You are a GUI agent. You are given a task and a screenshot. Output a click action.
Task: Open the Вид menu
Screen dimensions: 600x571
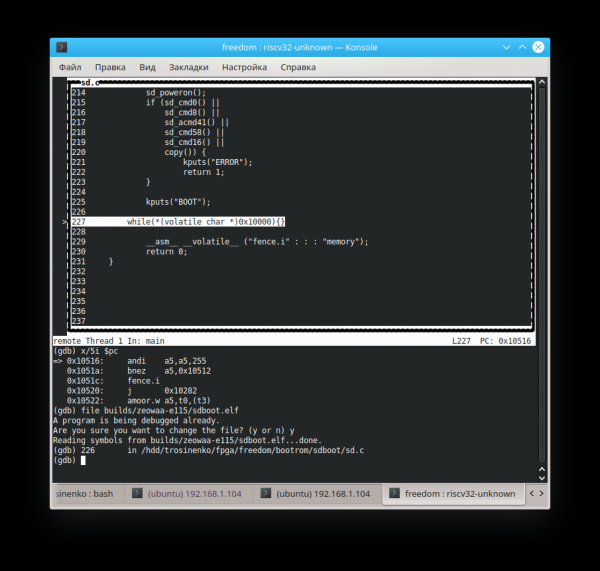[147, 67]
